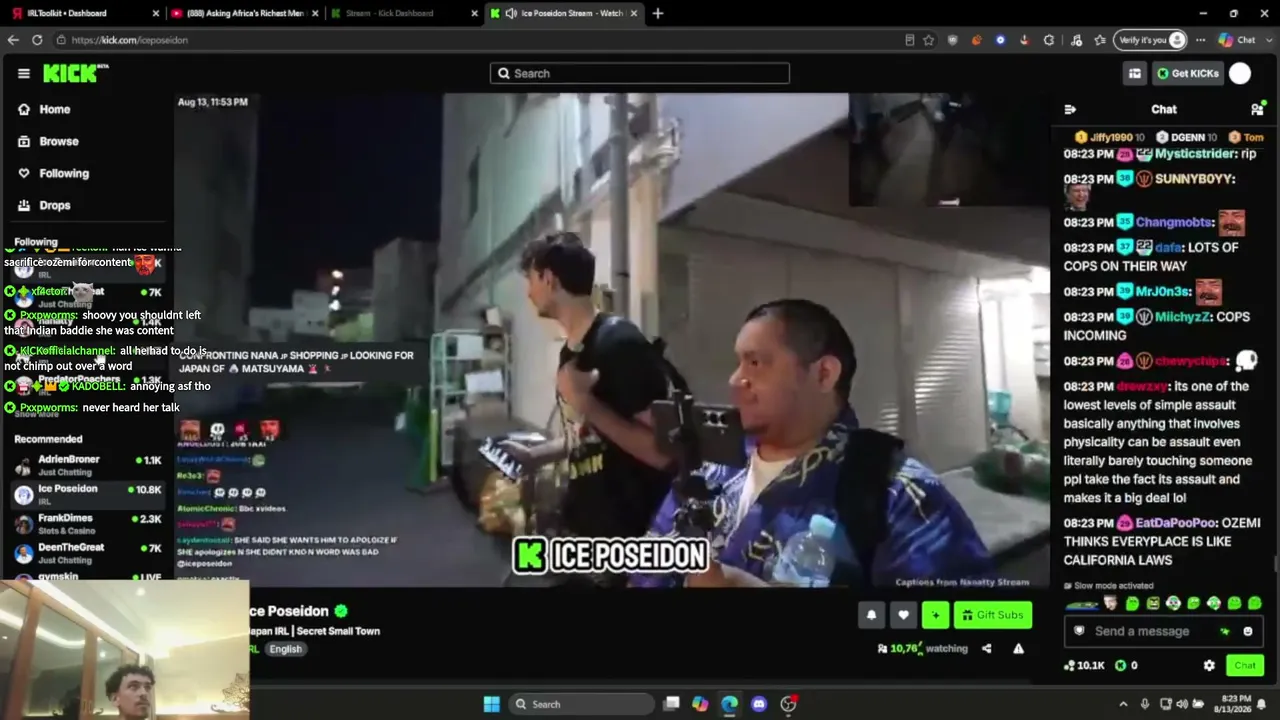
Task: Click the English language tag
Action: 285,649
